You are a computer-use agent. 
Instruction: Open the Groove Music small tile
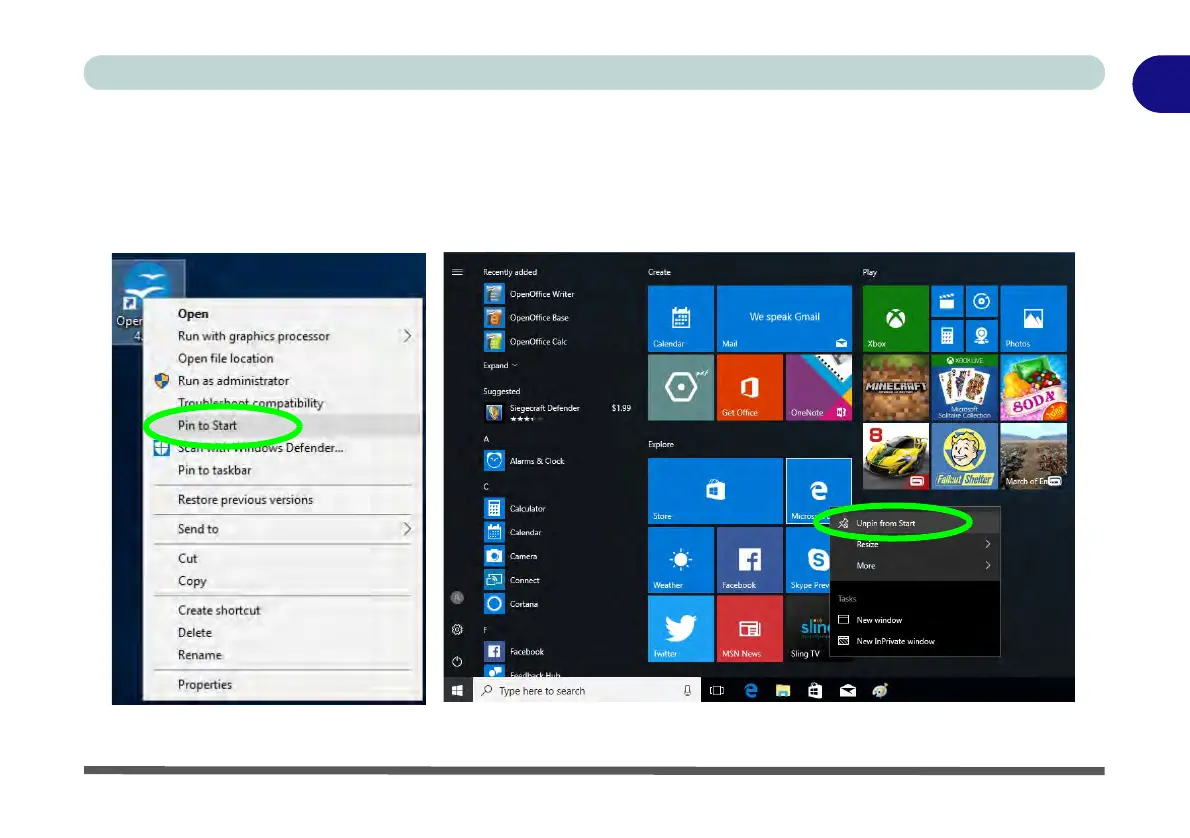tap(981, 301)
